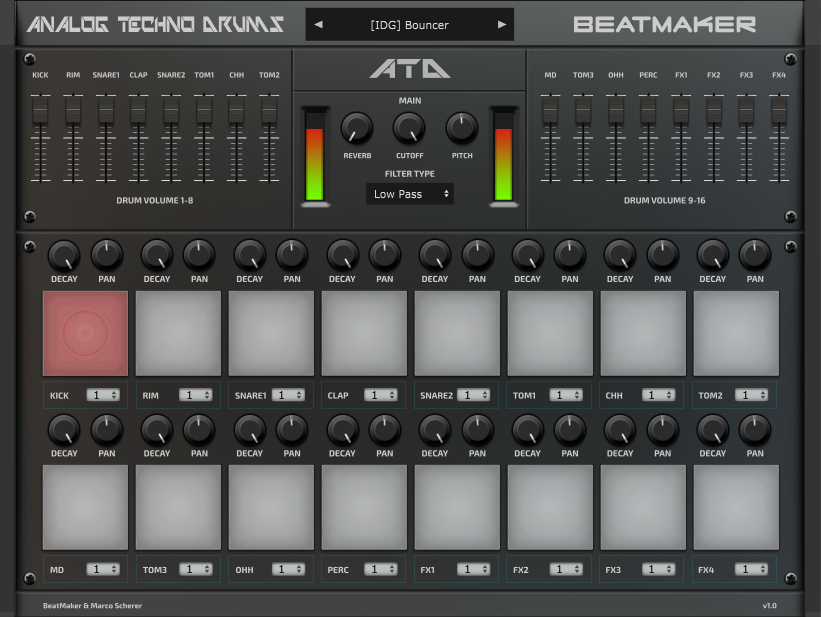Screen dimensions: 821x617
Task: Open the [IDG] Bouncer preset name display
Action: (x=409, y=25)
